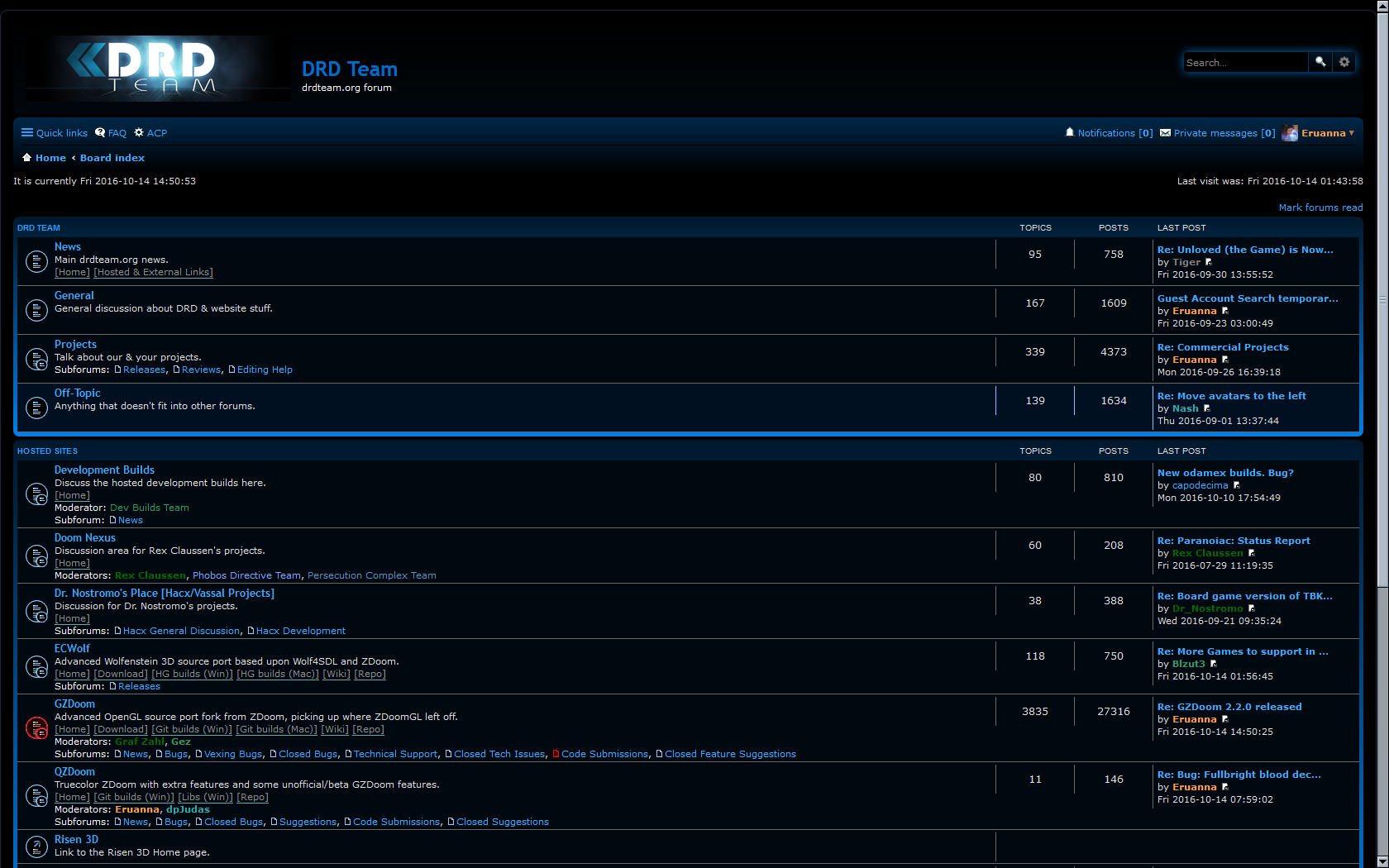Viewport: 1389px width, 868px height.
Task: View latest post icon beside Blzut3
Action: (1214, 664)
